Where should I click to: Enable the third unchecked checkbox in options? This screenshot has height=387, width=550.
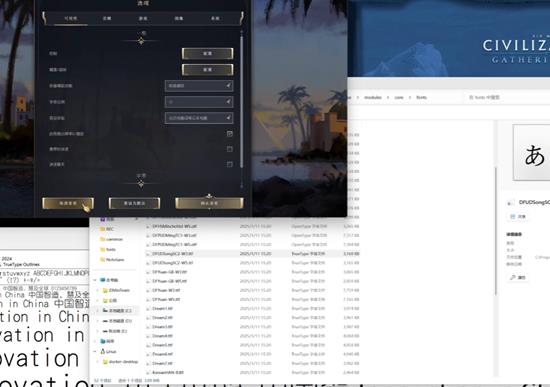point(230,164)
